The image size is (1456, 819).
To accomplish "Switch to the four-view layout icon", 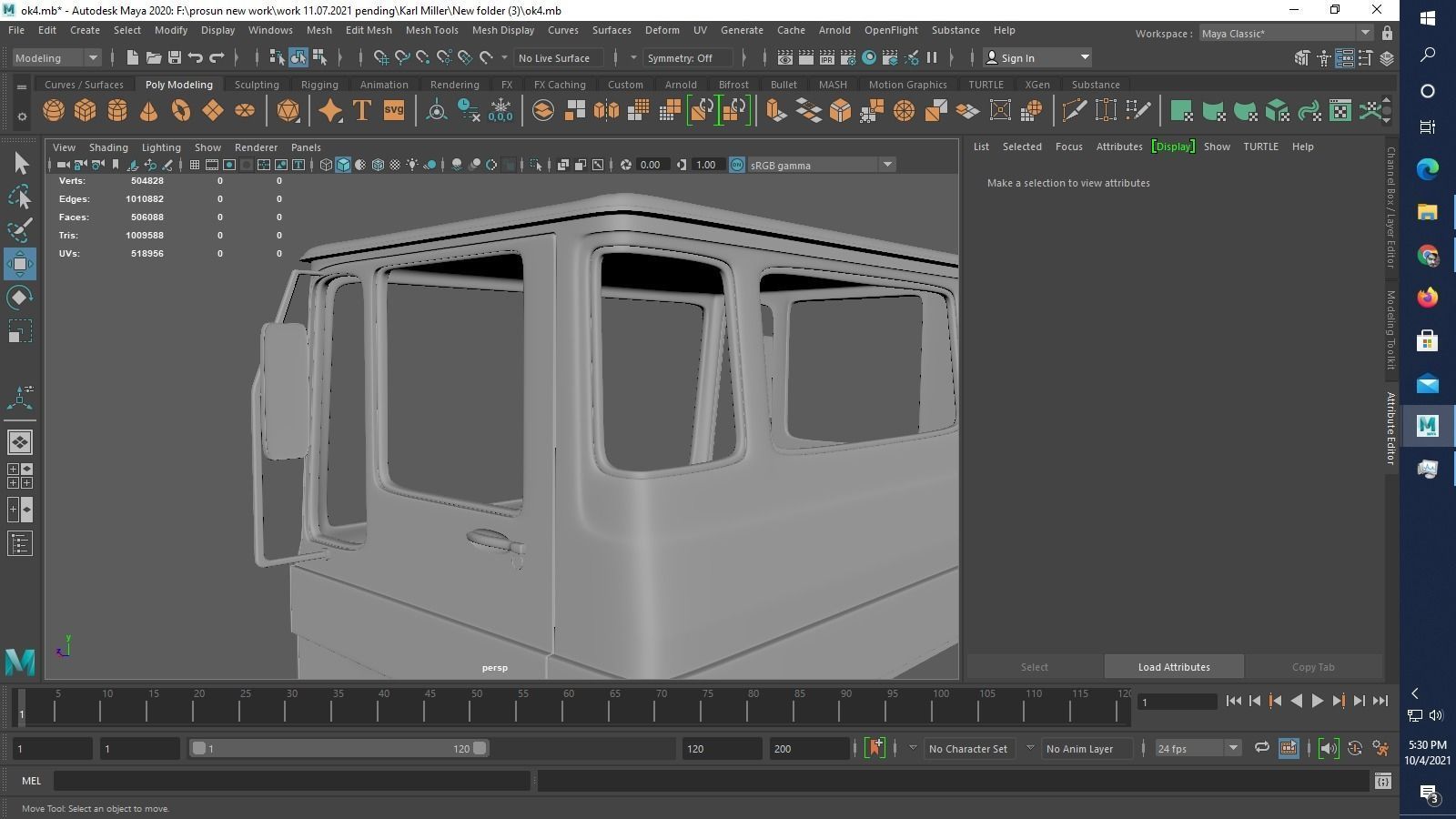I will coord(20,476).
